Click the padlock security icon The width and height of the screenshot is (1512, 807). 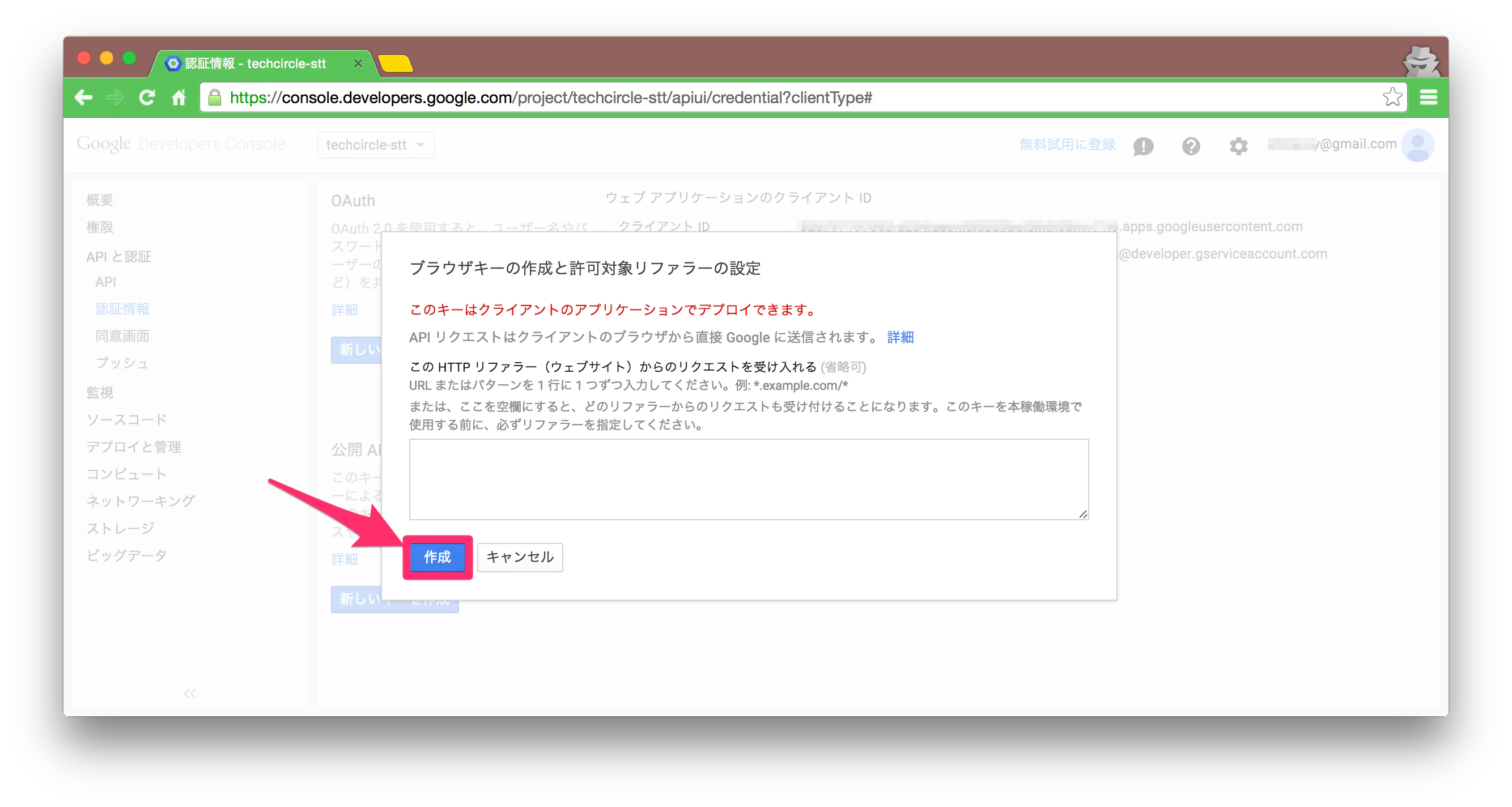(215, 97)
